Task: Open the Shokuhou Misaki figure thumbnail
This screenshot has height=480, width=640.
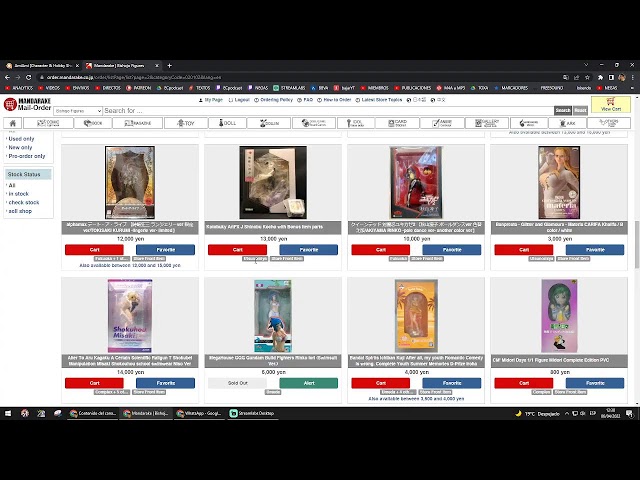Action: (130, 316)
